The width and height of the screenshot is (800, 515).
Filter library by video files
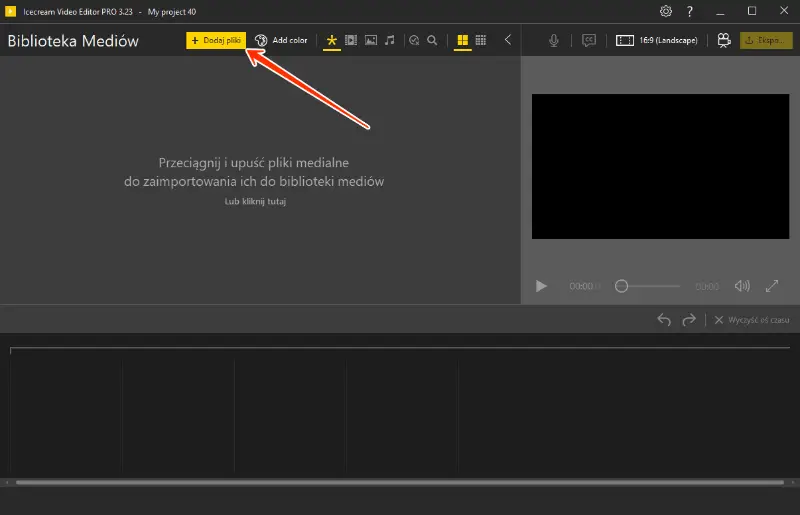pyautogui.click(x=351, y=40)
